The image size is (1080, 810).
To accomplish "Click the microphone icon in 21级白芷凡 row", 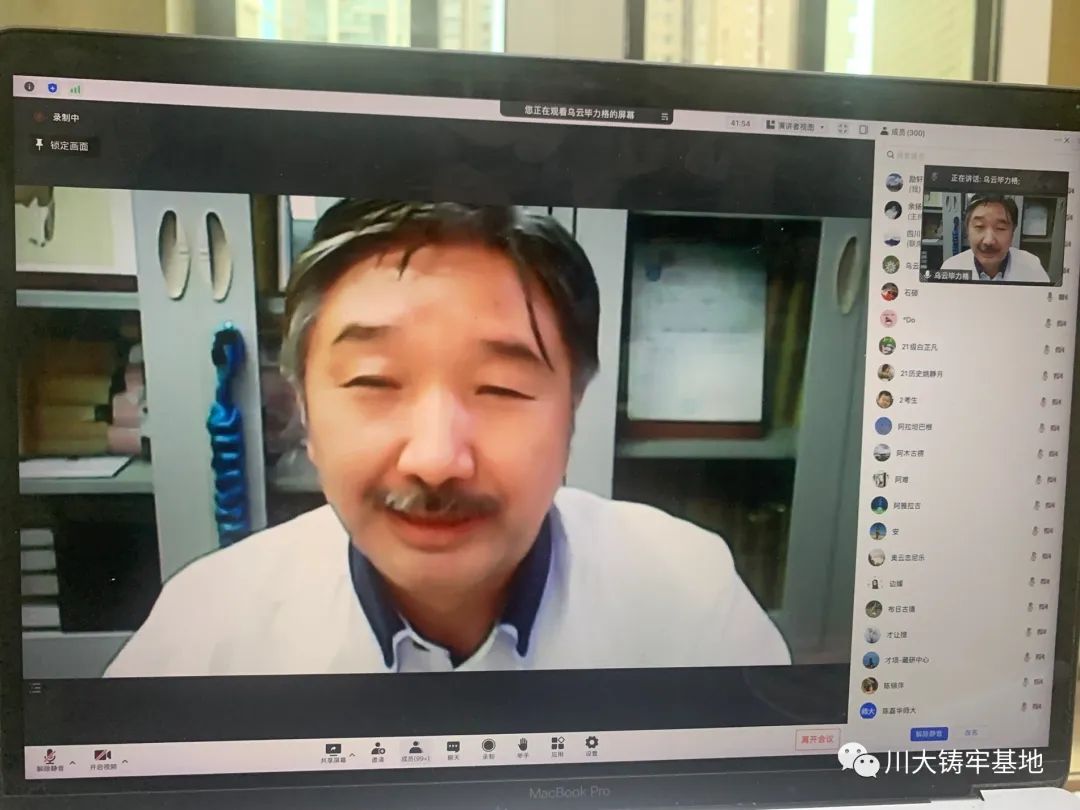I will (1048, 349).
